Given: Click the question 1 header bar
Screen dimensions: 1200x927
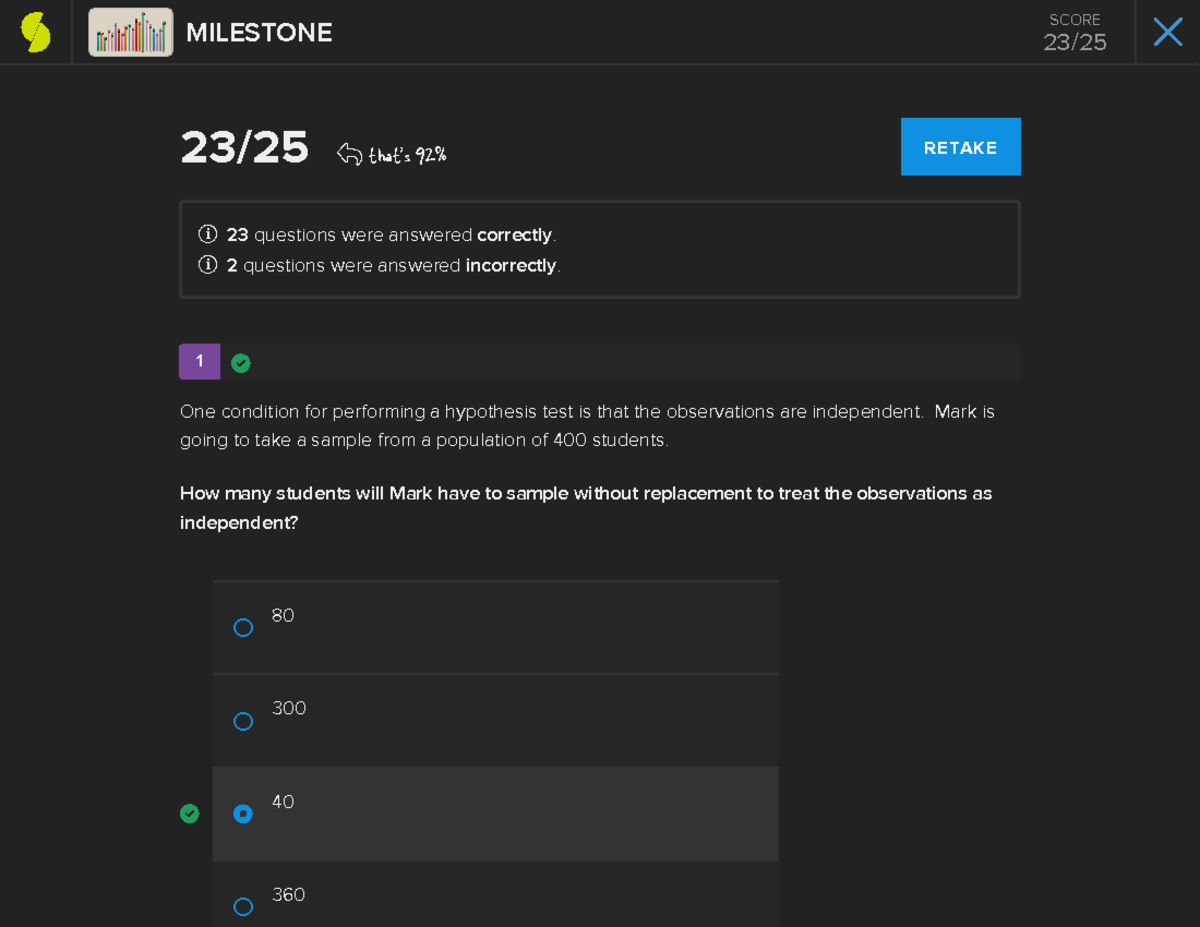Looking at the screenshot, I should (x=600, y=362).
